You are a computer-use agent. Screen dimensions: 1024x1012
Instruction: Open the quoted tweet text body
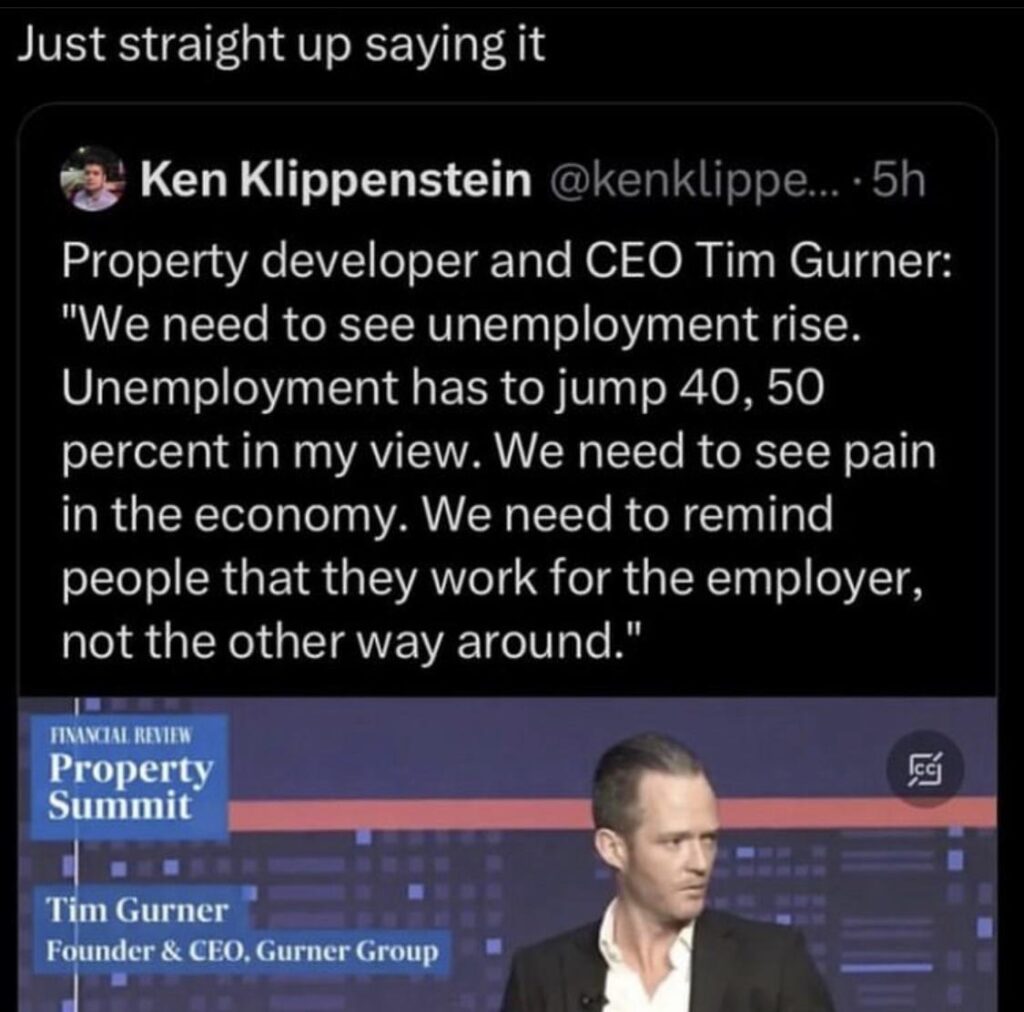coord(500,450)
